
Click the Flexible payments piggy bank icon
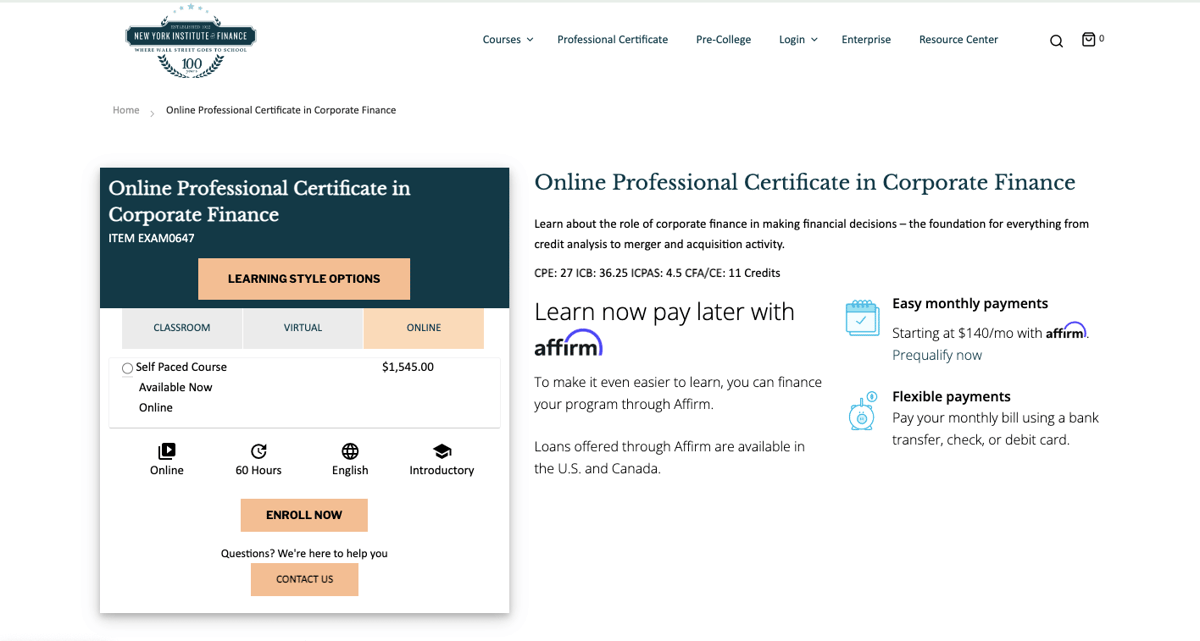click(861, 411)
